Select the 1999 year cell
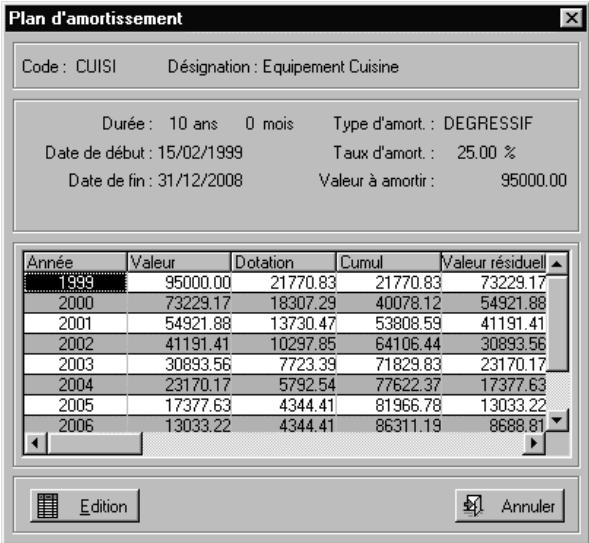Image resolution: width=589 pixels, height=543 pixels. pyautogui.click(x=75, y=282)
